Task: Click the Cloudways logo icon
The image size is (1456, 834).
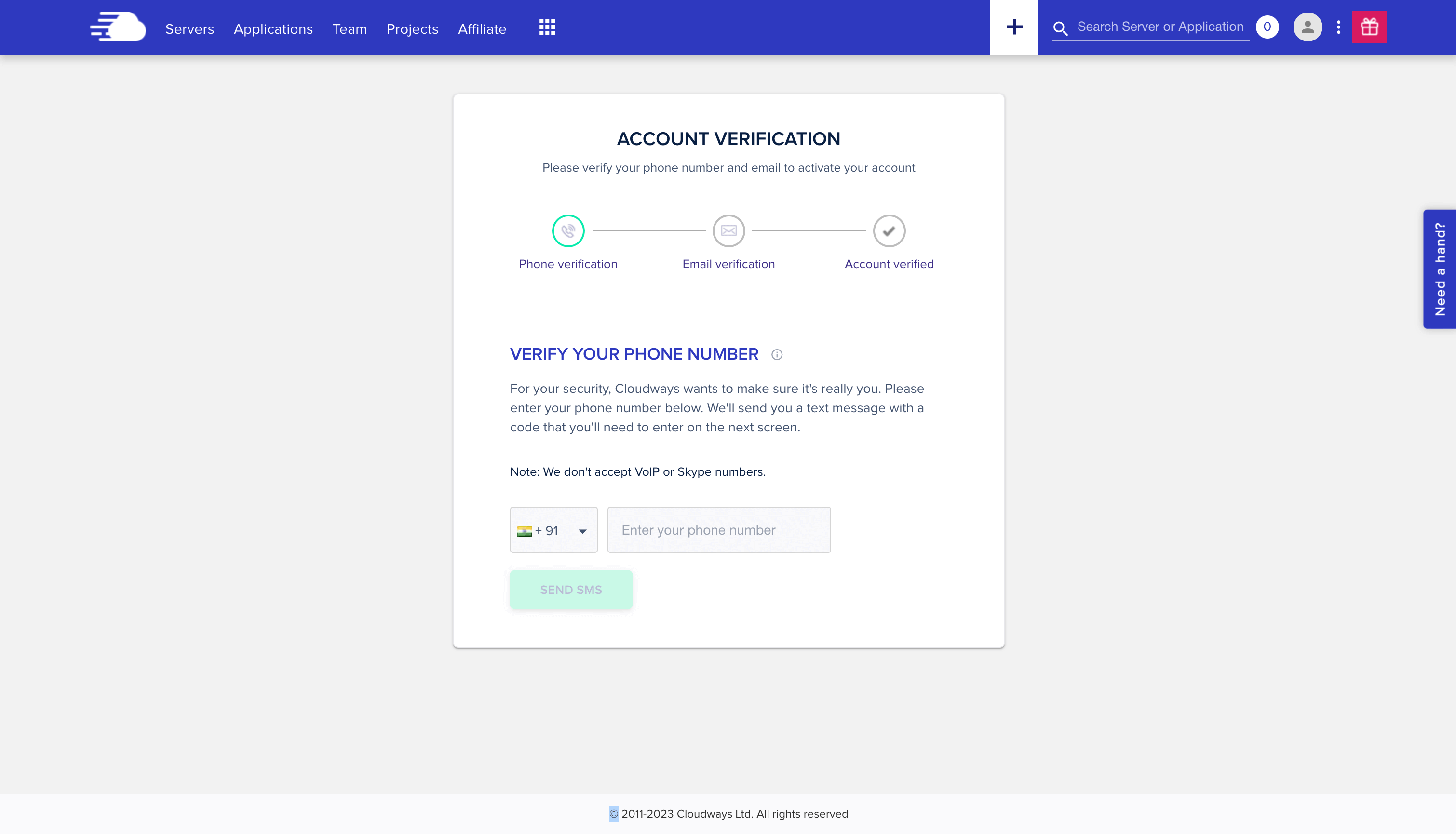Action: tap(117, 27)
